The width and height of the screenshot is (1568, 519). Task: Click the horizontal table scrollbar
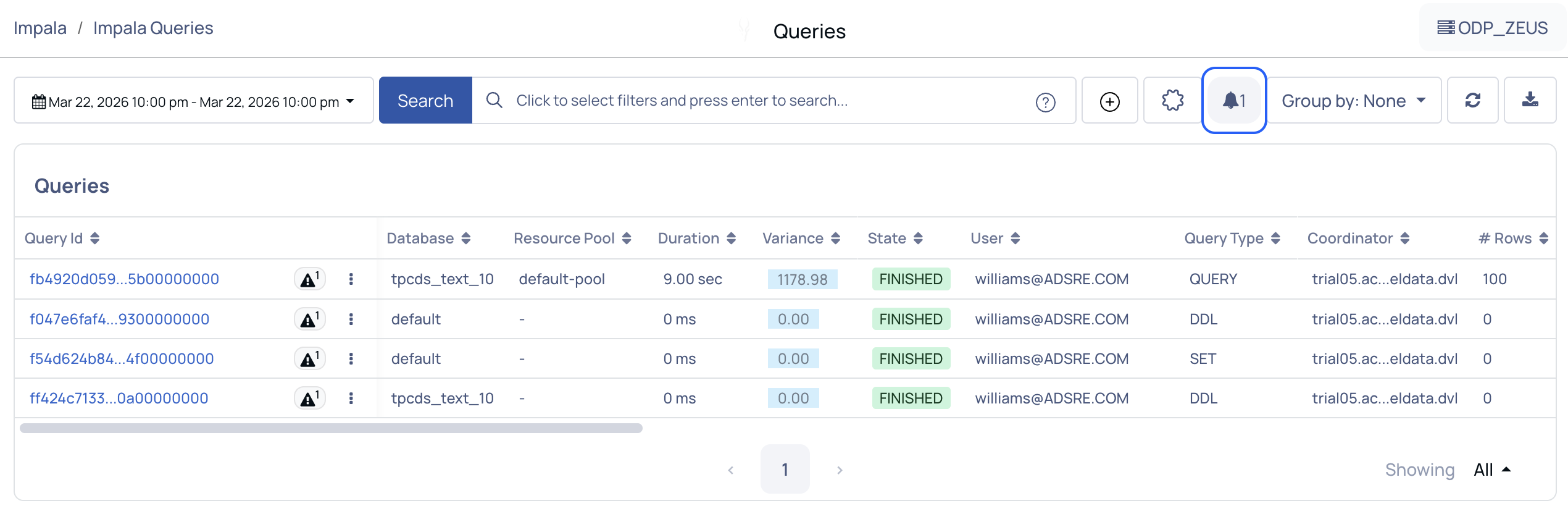point(331,428)
